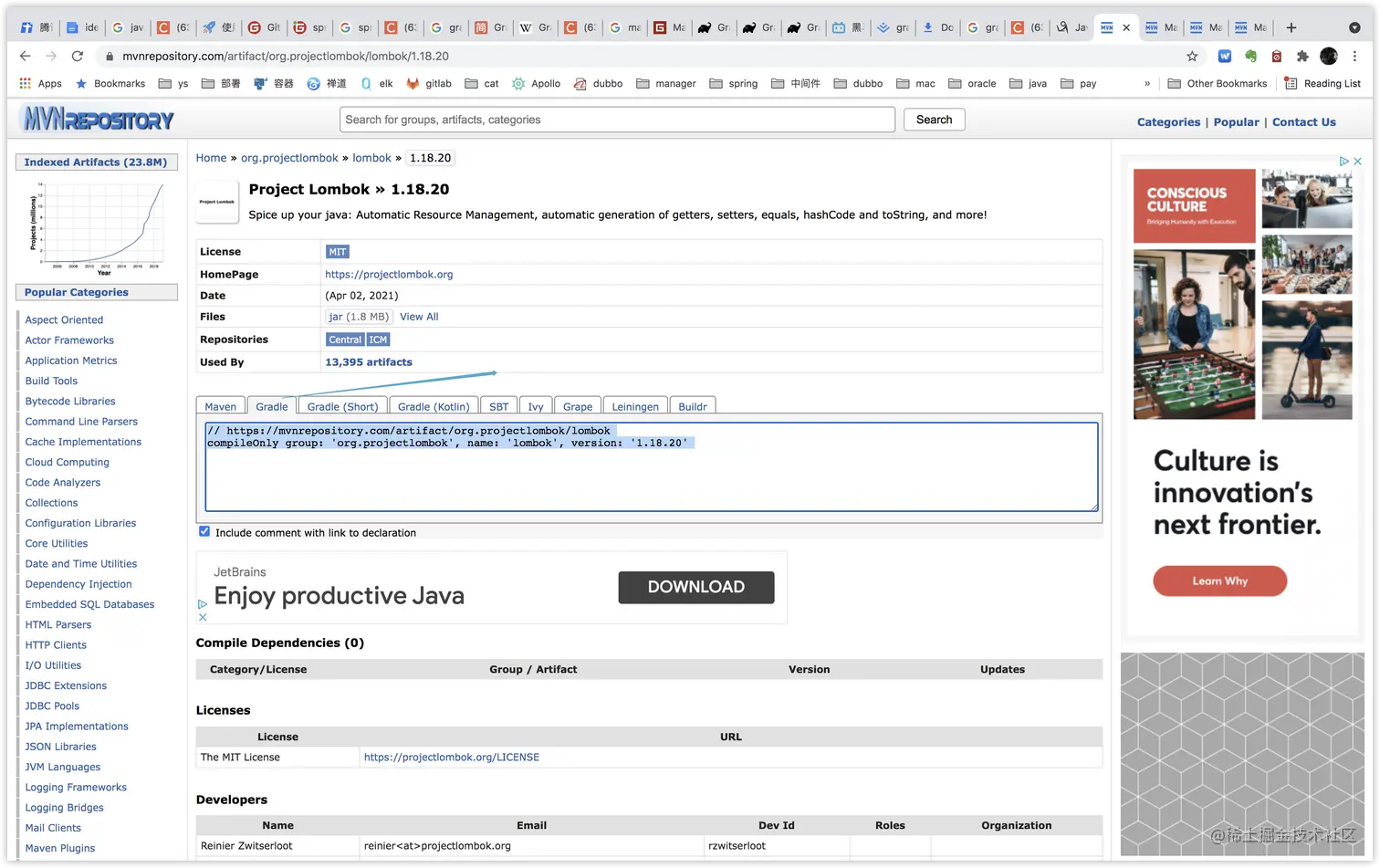Switch to the Gradle (Kotlin) tab
Viewport: 1380px width, 868px height.
434,406
